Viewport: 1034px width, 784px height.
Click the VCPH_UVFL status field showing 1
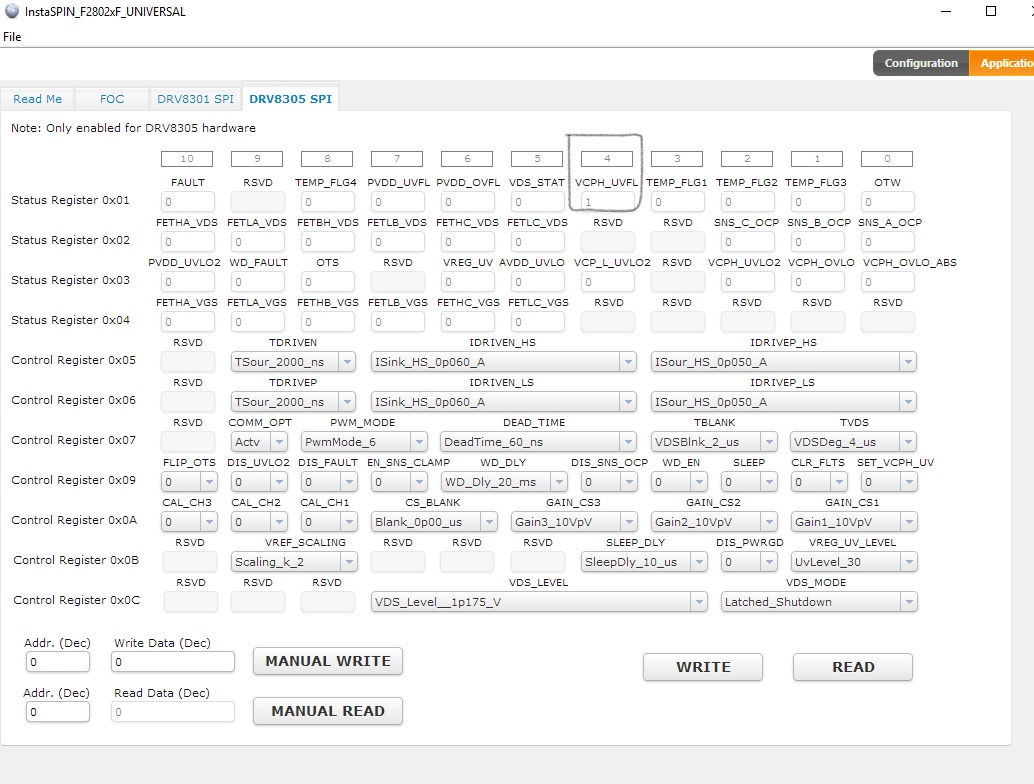click(607, 202)
